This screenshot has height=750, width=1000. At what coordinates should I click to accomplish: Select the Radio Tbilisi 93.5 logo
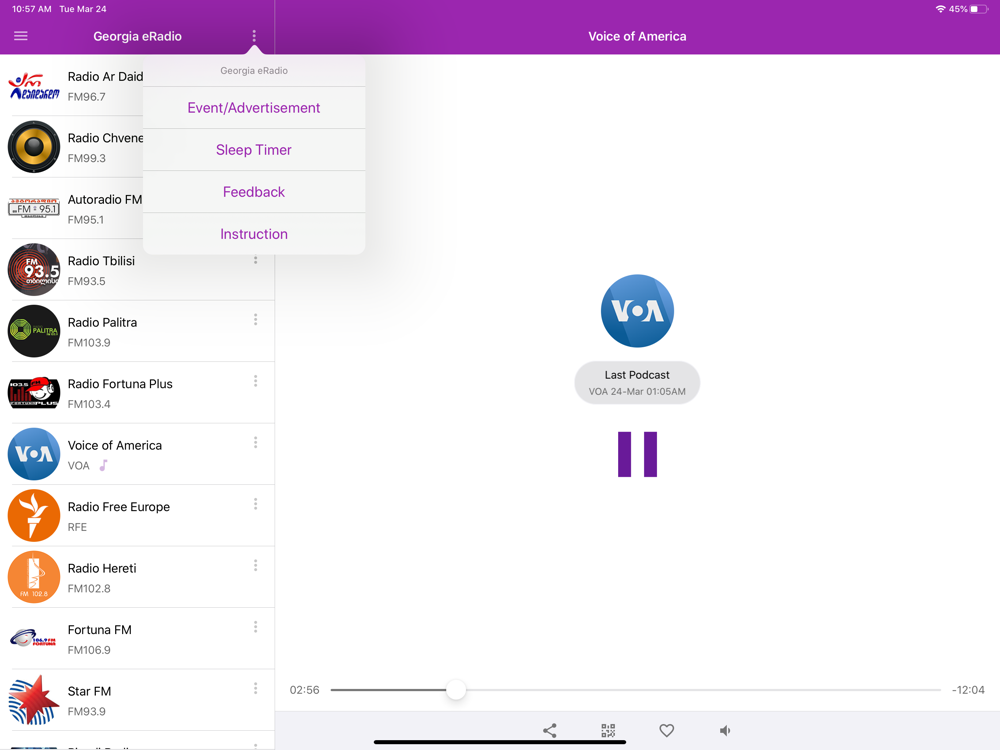click(34, 270)
